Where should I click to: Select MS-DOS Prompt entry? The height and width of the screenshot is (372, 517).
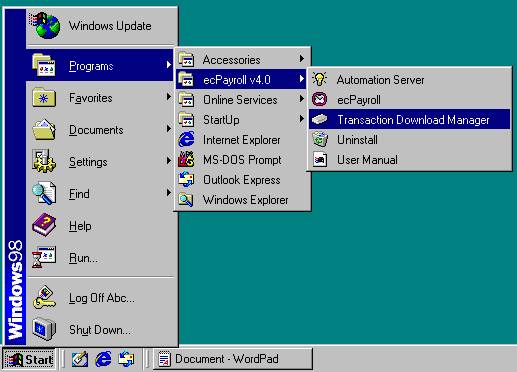[242, 159]
